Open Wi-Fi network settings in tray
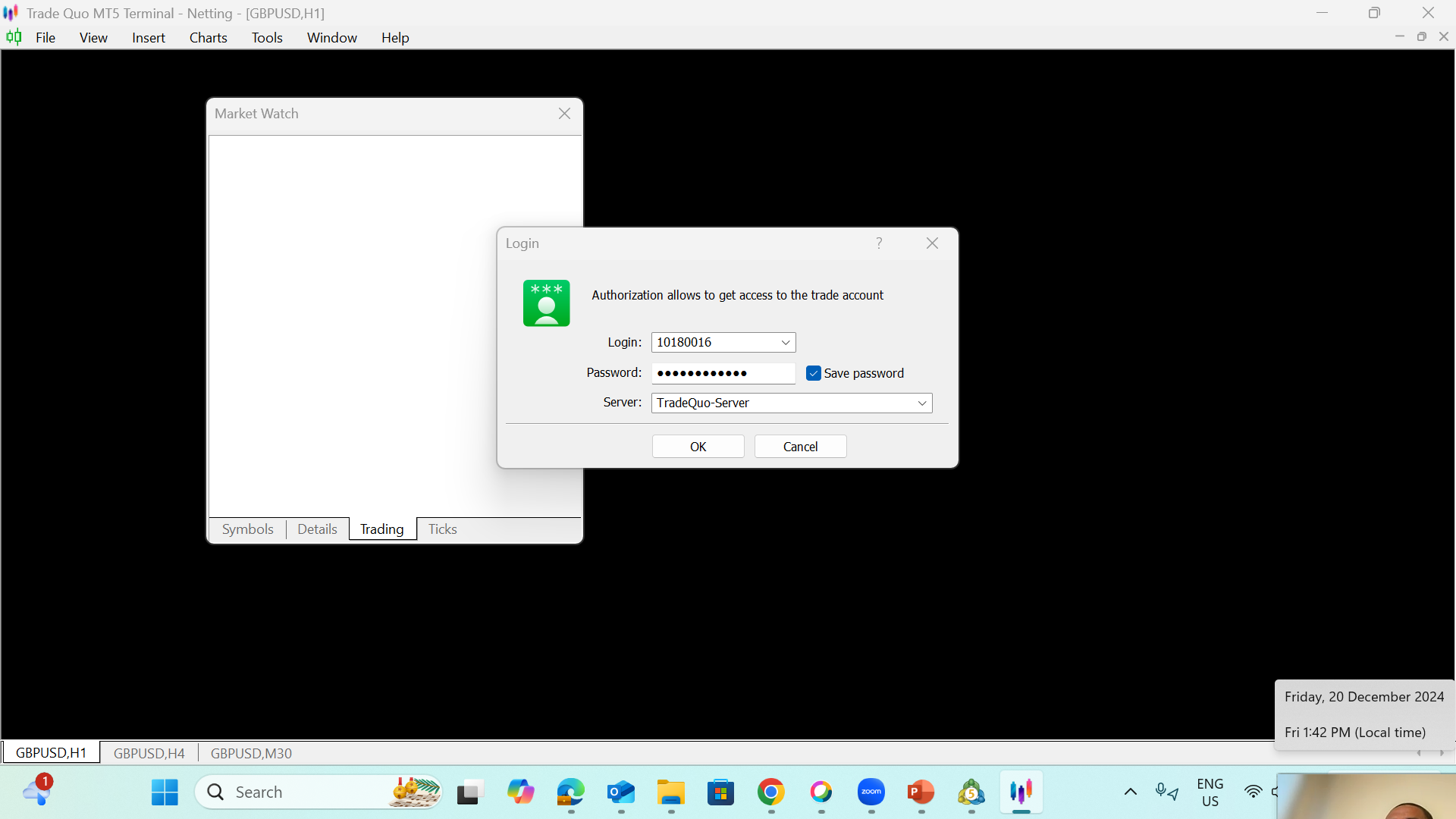This screenshot has width=1456, height=819. click(x=1253, y=792)
